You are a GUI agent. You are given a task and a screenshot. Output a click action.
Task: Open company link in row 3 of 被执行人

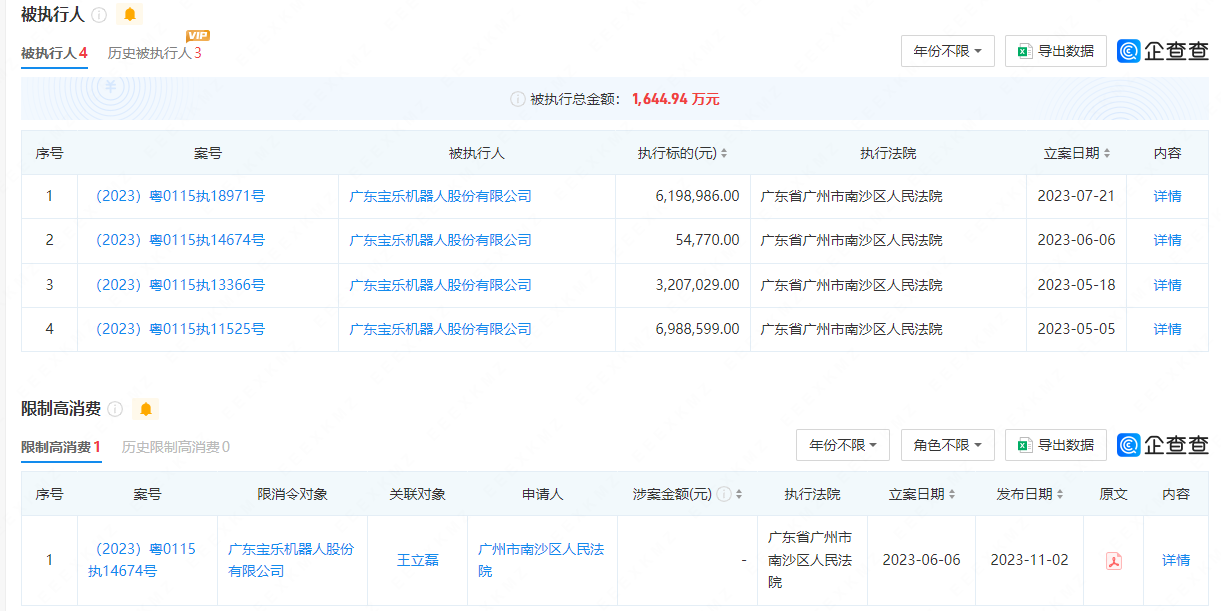click(440, 285)
